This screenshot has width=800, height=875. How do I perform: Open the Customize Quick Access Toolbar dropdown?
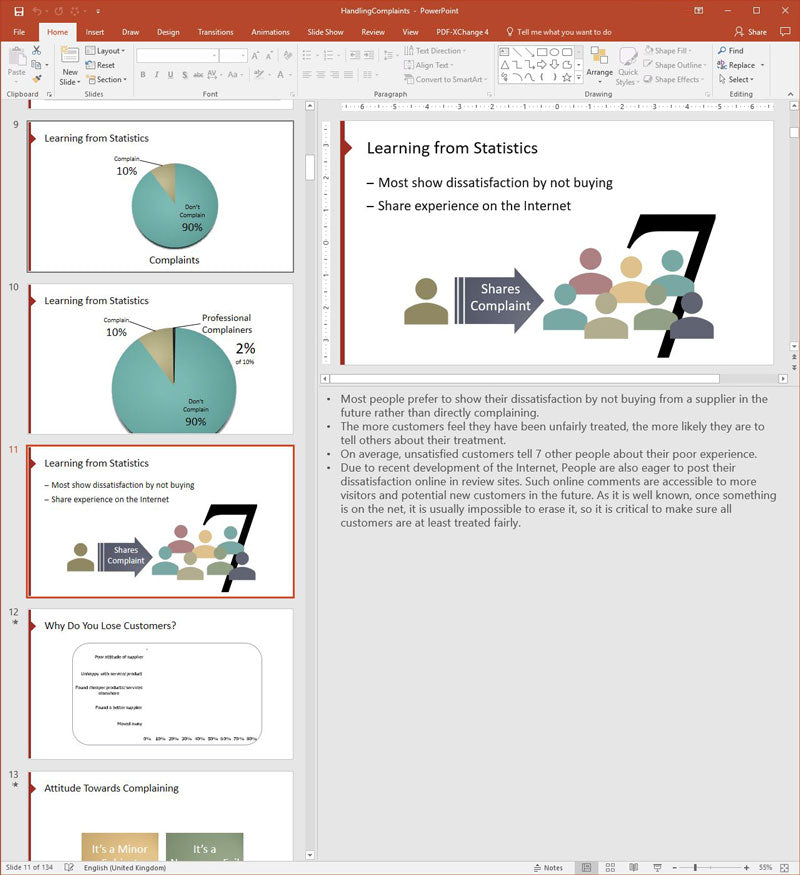coord(98,11)
